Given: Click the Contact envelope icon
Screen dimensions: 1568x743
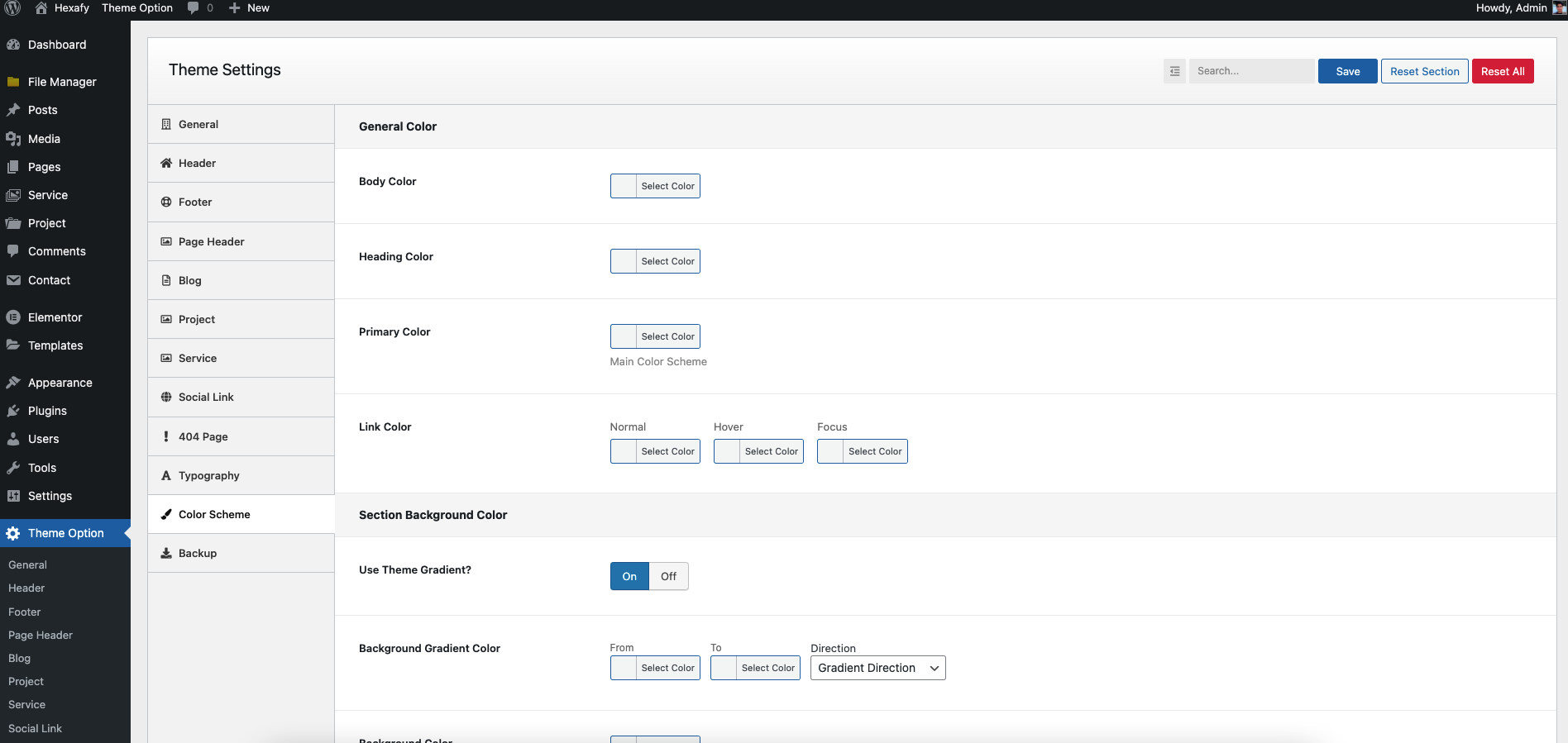Looking at the screenshot, I should [x=13, y=280].
